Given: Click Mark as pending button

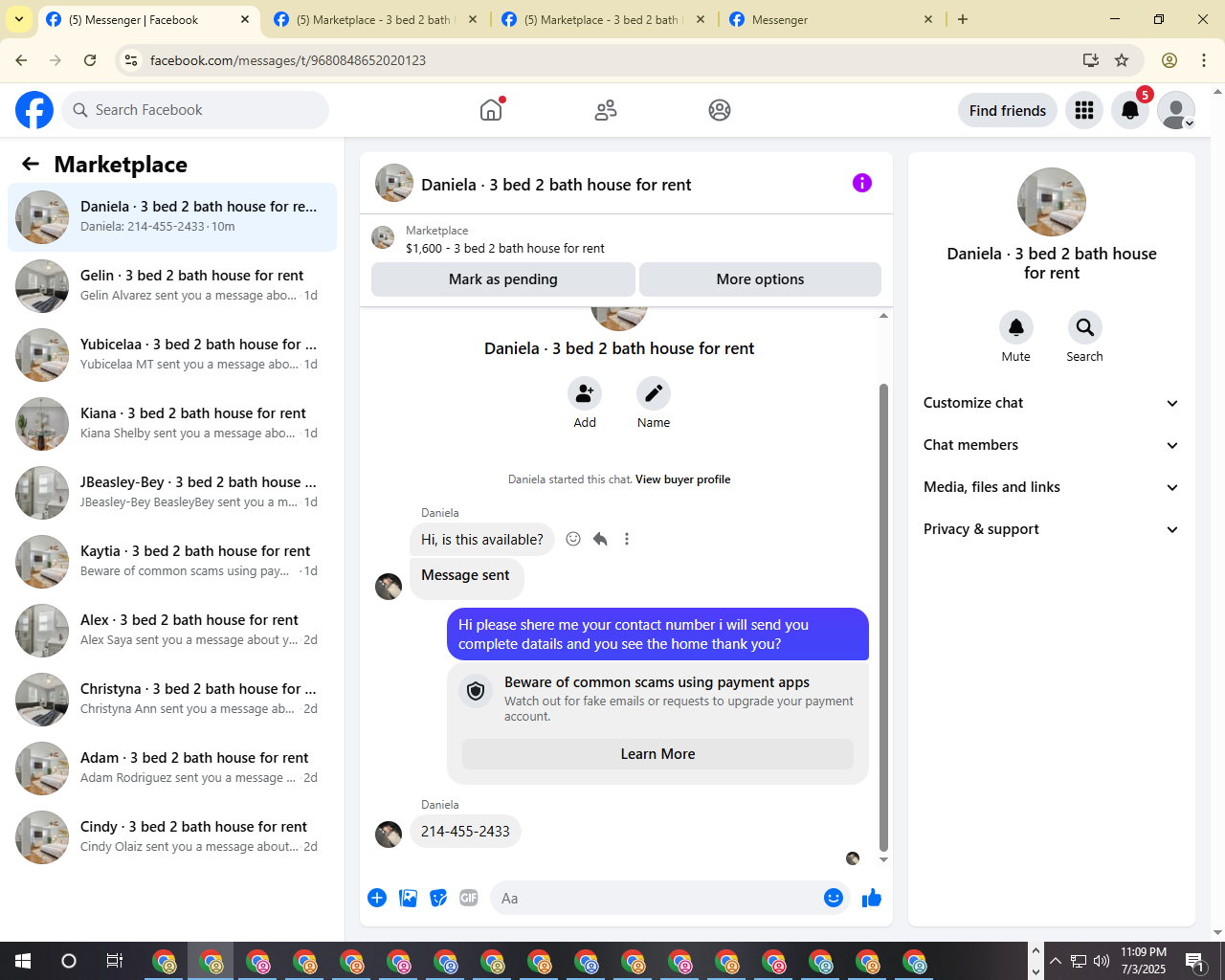Looking at the screenshot, I should (x=503, y=279).
